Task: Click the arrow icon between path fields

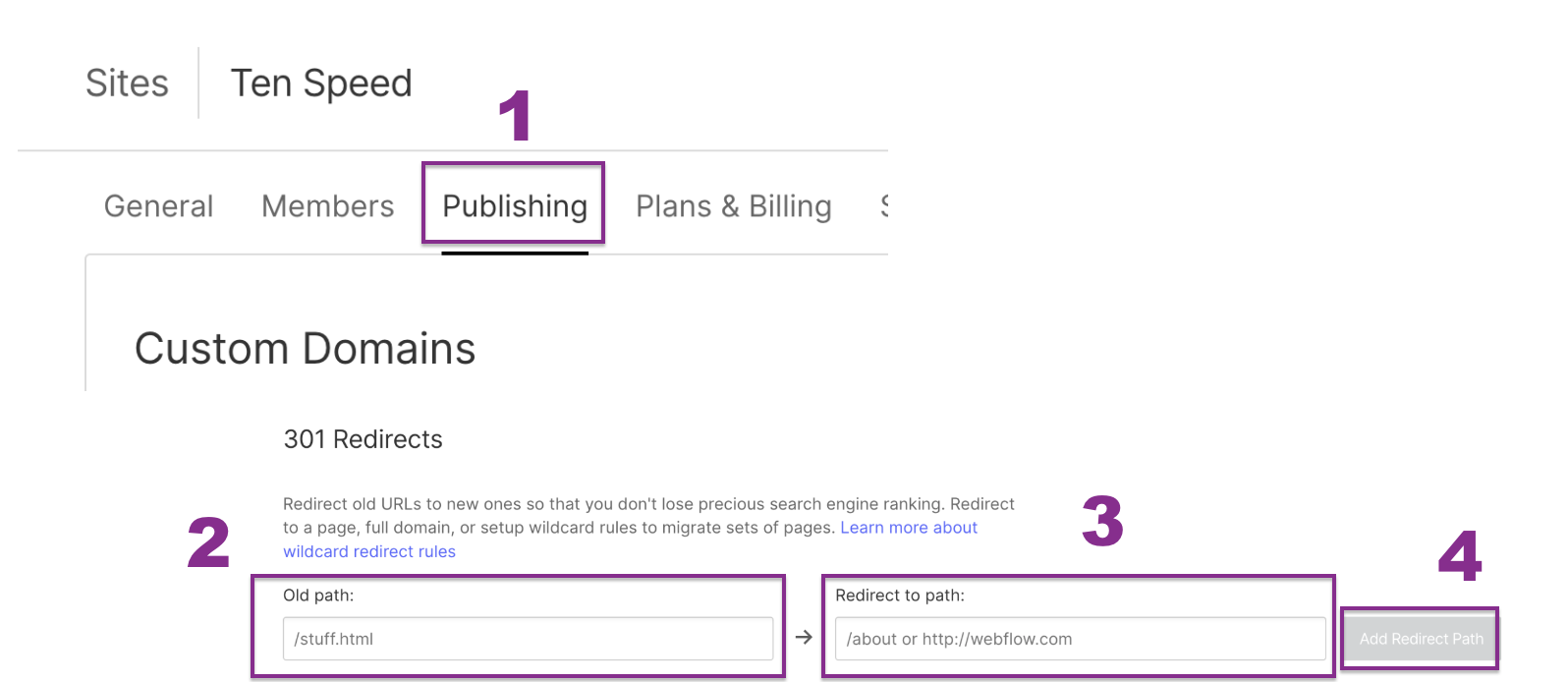Action: [x=804, y=638]
